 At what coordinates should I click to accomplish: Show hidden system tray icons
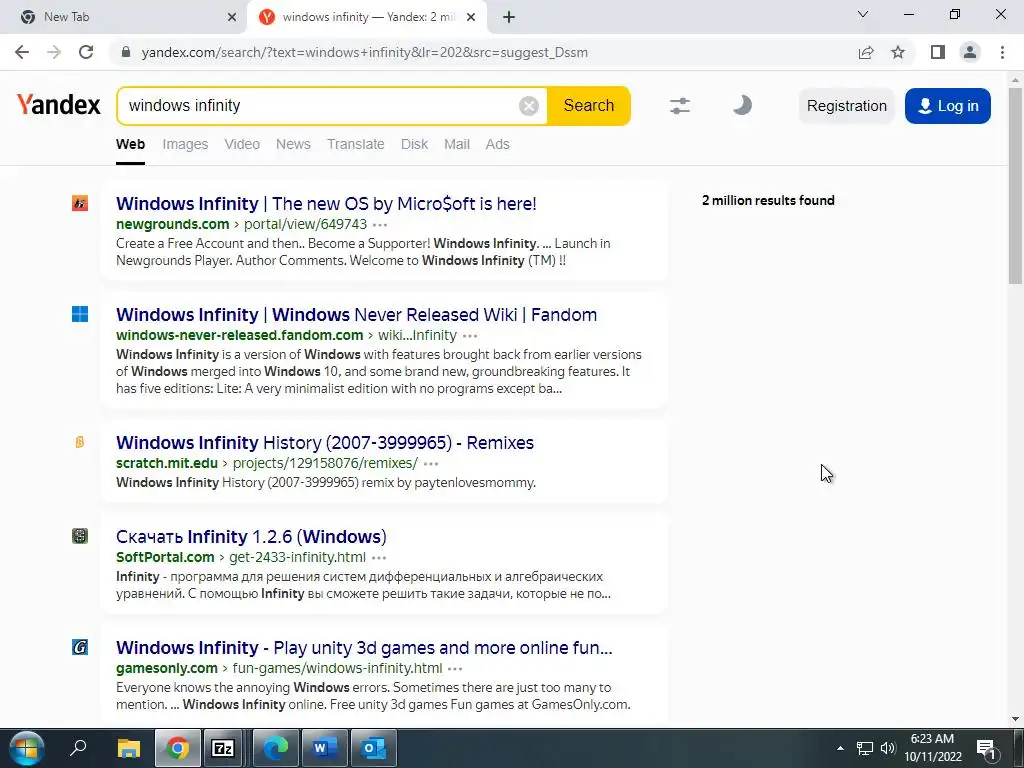[840, 748]
